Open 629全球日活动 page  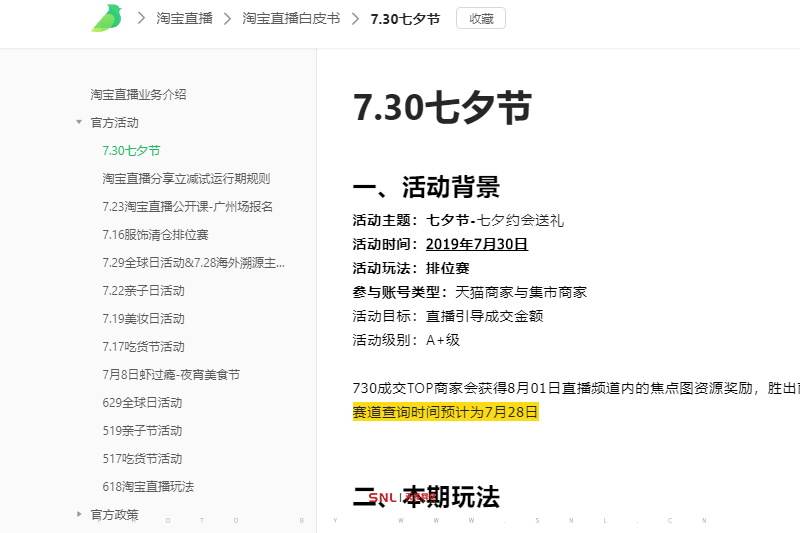pos(142,402)
